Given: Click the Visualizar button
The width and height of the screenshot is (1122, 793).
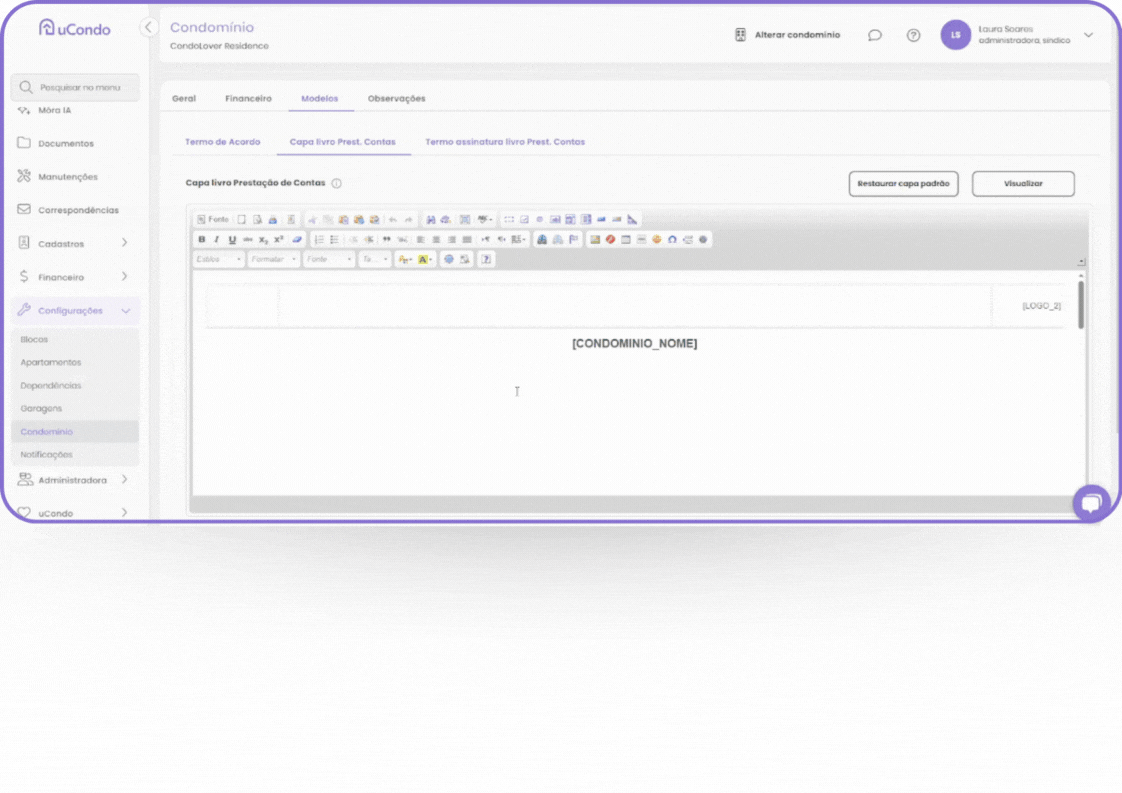Looking at the screenshot, I should pyautogui.click(x=1023, y=184).
